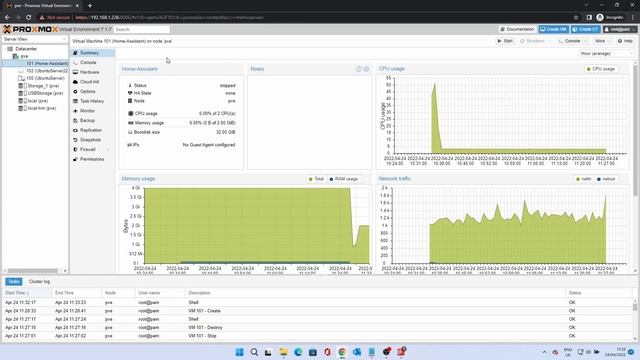640x360 pixels.
Task: Switch to the Cluster log tab
Action: 39,282
